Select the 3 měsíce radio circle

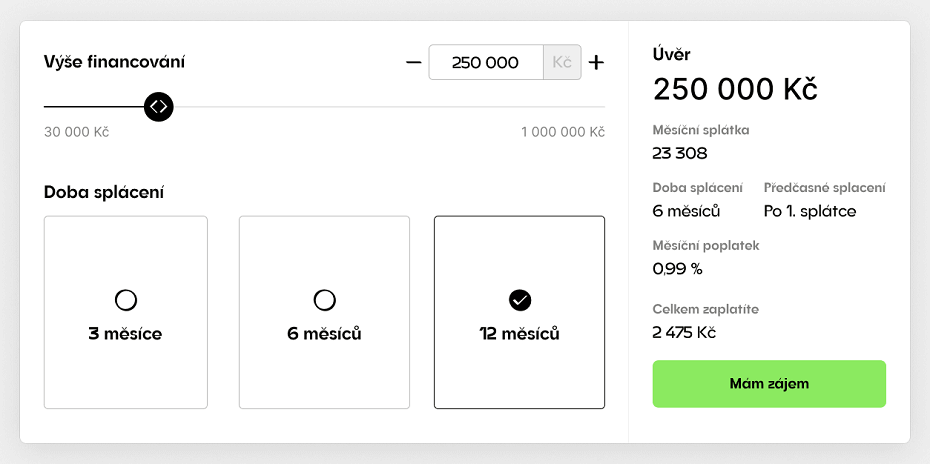coord(126,300)
